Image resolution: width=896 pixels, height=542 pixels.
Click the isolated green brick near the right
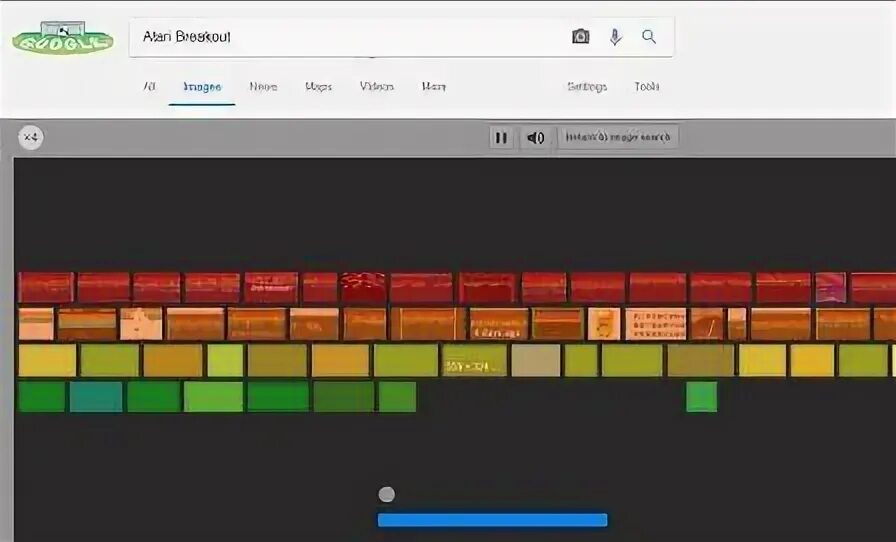point(702,397)
